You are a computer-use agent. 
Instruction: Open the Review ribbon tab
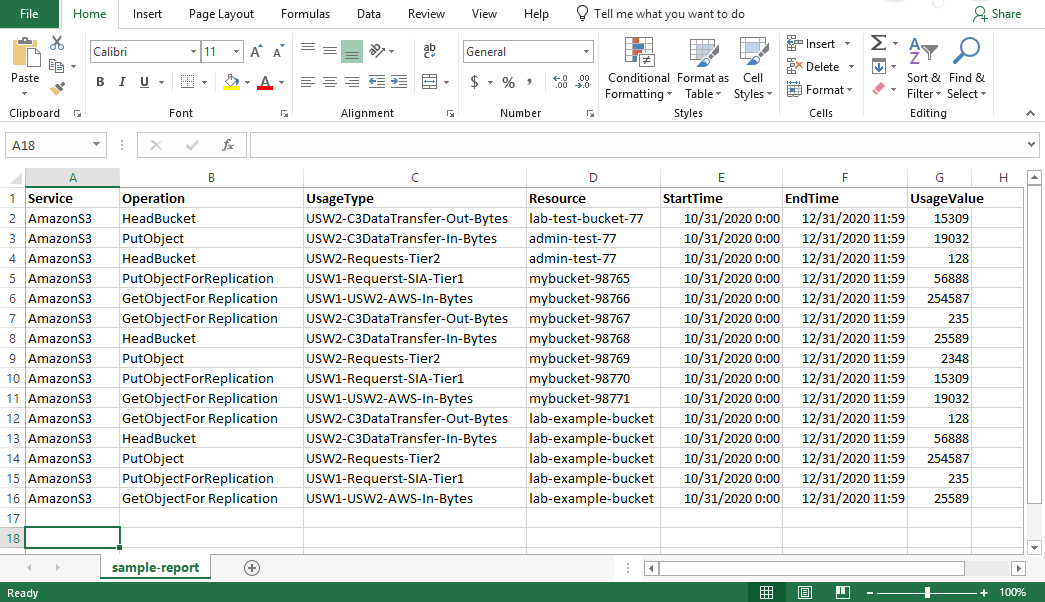pyautogui.click(x=426, y=14)
